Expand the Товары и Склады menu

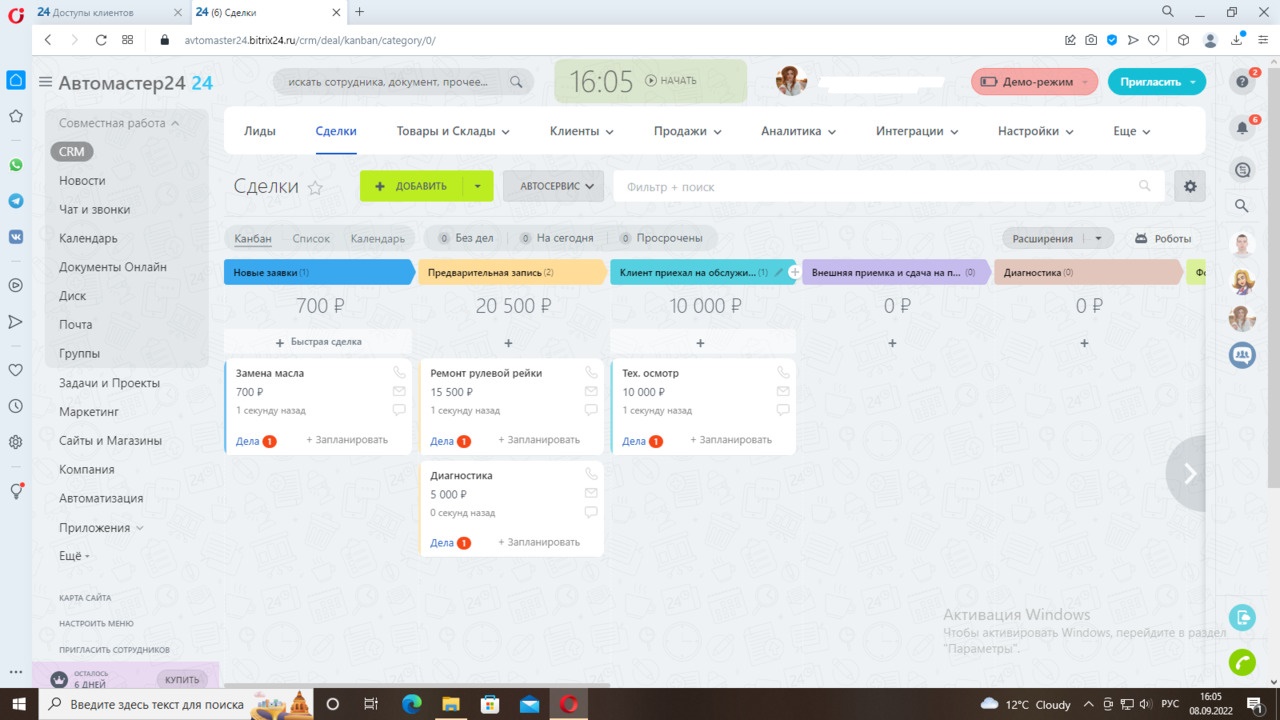tap(453, 131)
